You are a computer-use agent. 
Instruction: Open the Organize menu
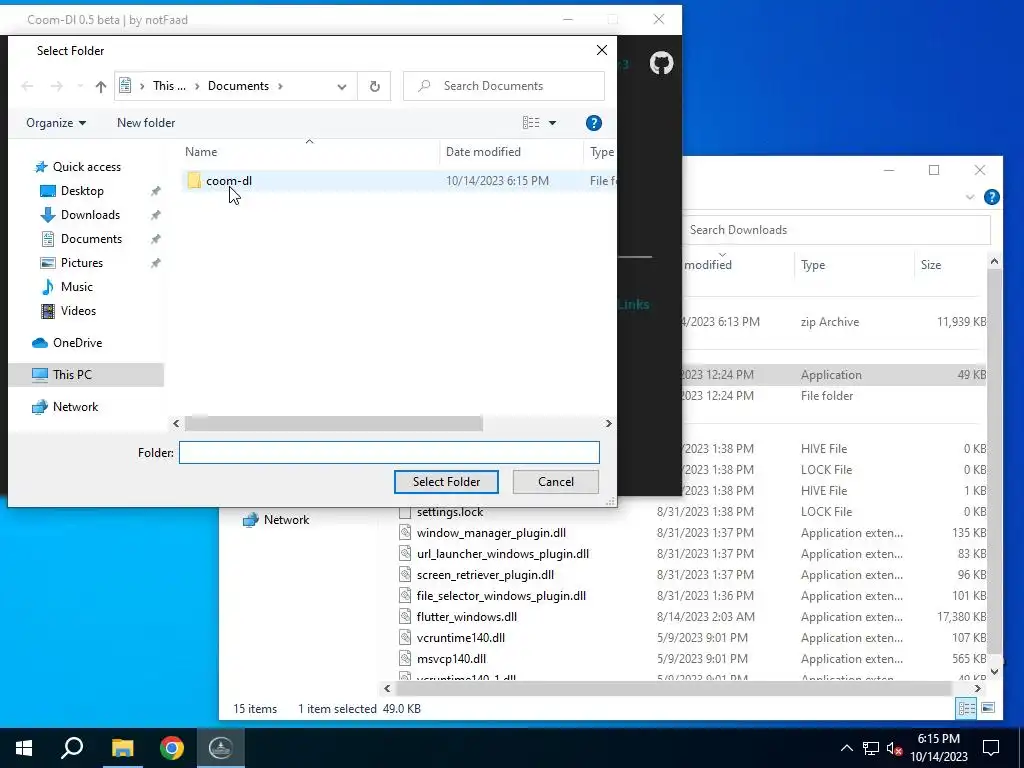56,123
